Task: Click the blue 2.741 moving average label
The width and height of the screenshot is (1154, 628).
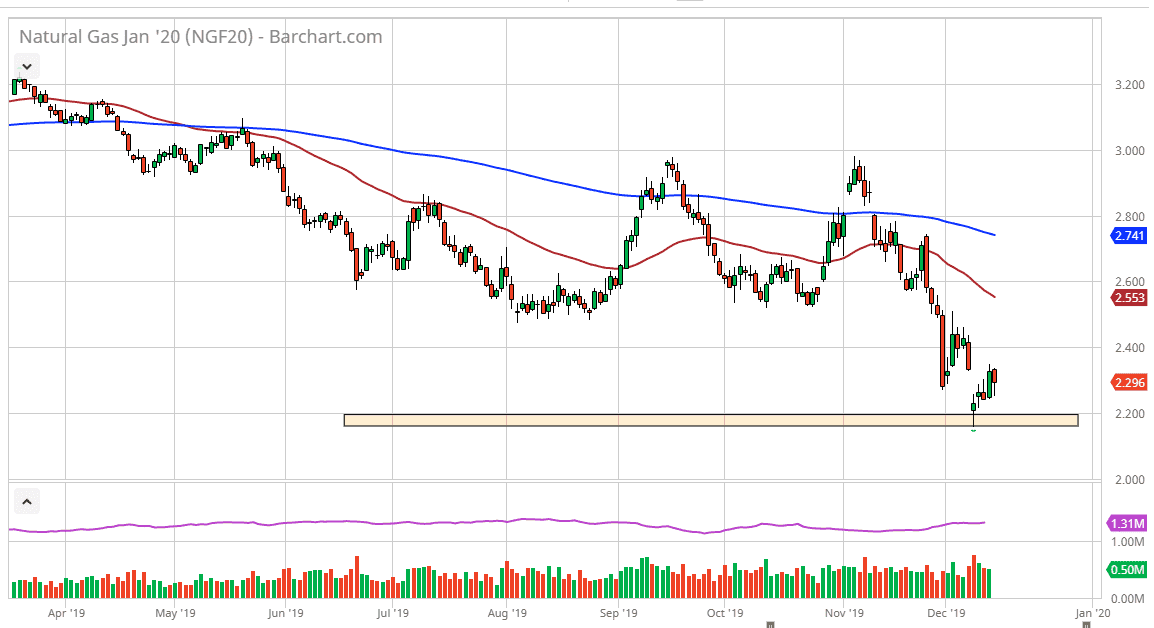Action: 1128,236
